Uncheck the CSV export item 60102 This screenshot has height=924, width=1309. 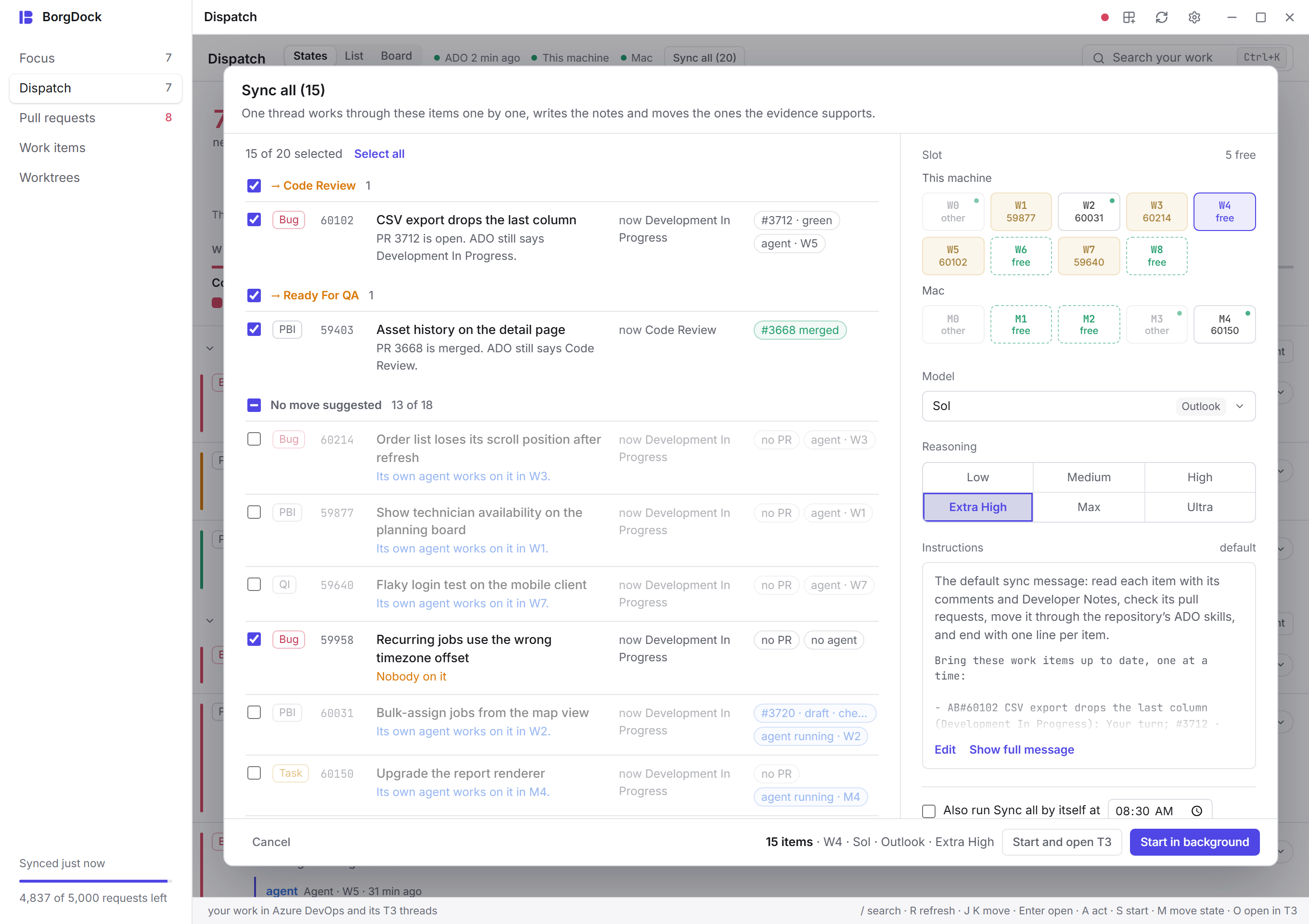(254, 219)
